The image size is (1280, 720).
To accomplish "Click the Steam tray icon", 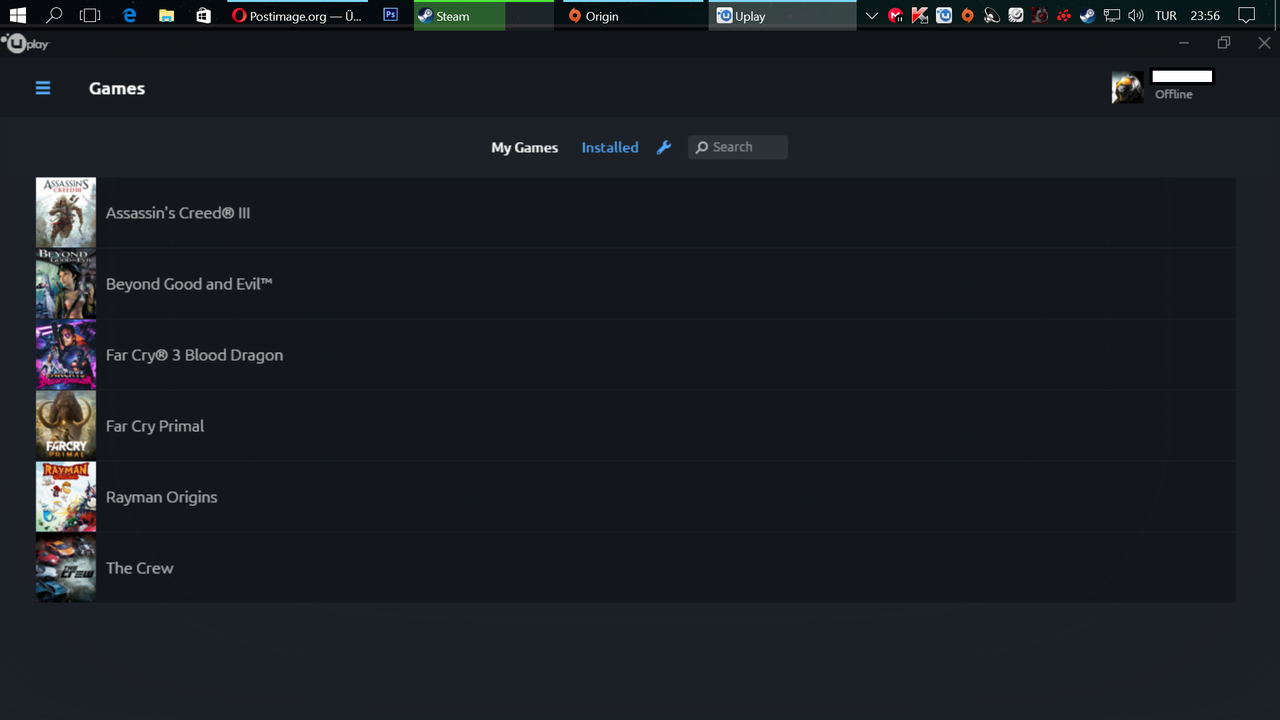I will click(1087, 16).
